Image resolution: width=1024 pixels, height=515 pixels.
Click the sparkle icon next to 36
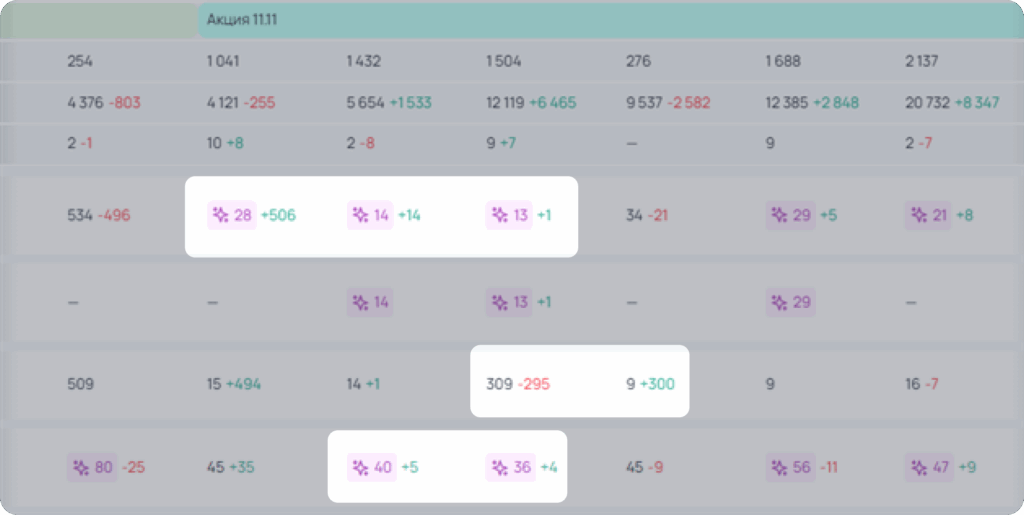click(500, 467)
